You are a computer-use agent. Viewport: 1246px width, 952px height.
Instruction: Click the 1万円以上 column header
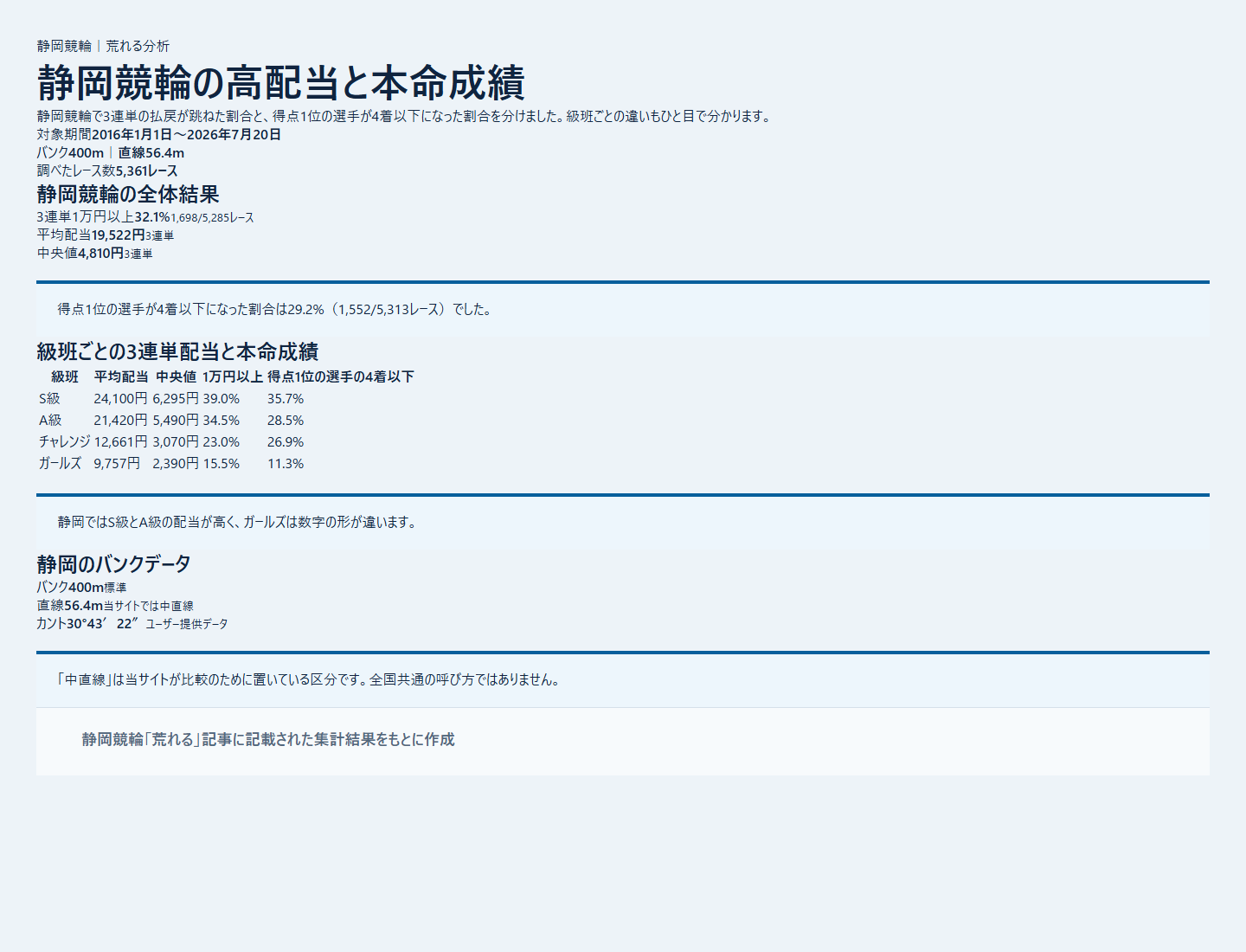[x=233, y=377]
